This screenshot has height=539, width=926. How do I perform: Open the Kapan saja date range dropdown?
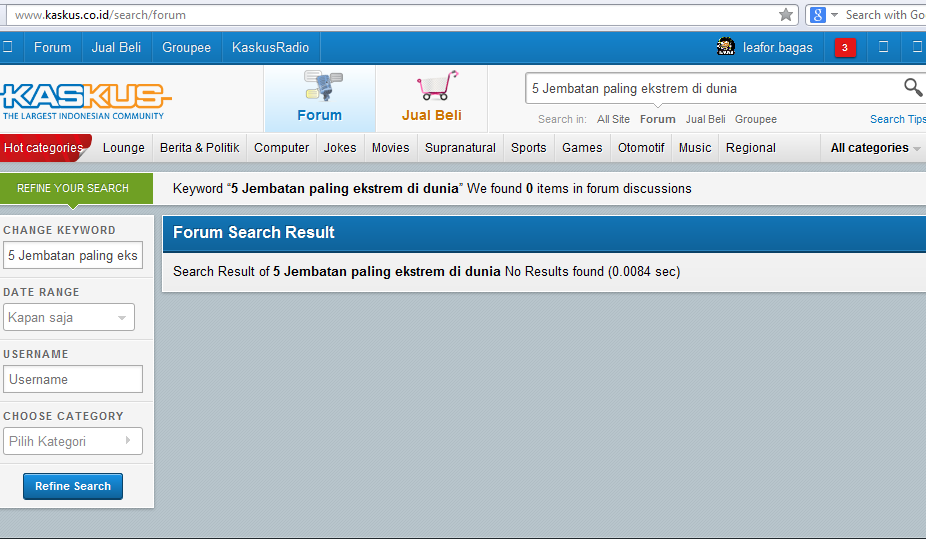tap(69, 317)
